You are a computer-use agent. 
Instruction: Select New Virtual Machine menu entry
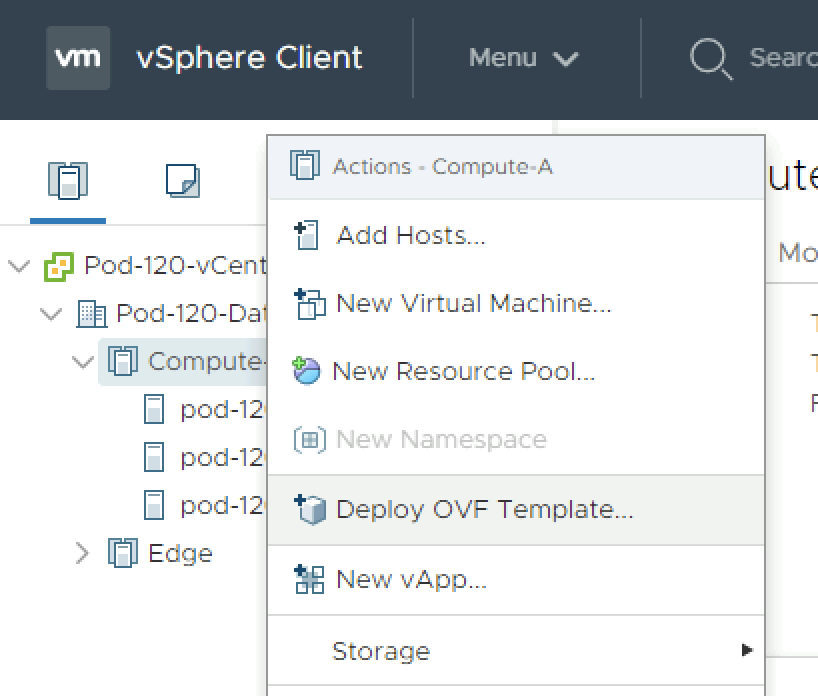pos(473,304)
